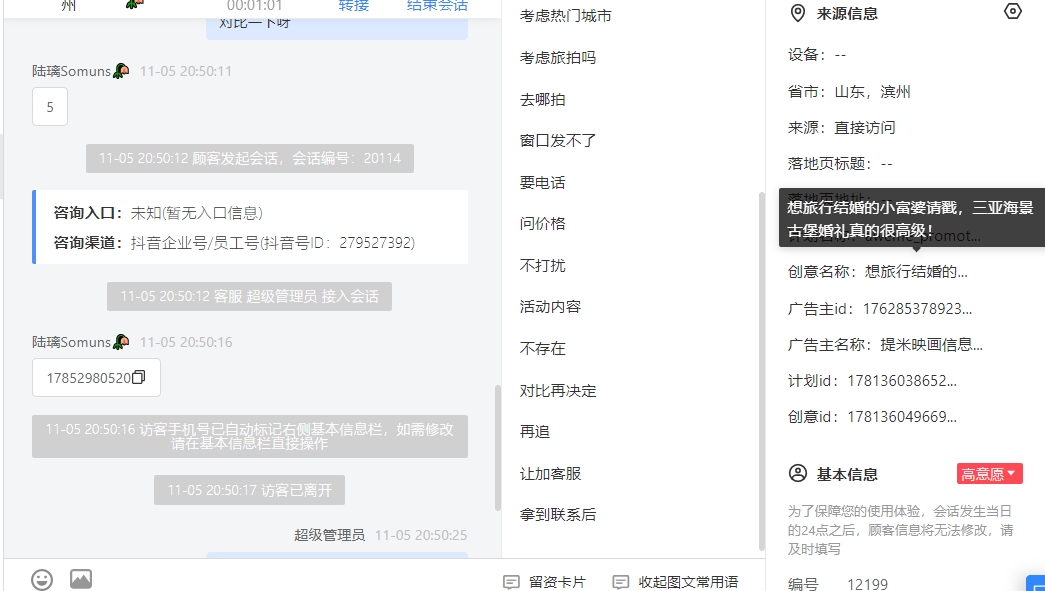Image resolution: width=1045 pixels, height=591 pixels.
Task: Select the quick phrase 不存在
Action: tap(542, 348)
